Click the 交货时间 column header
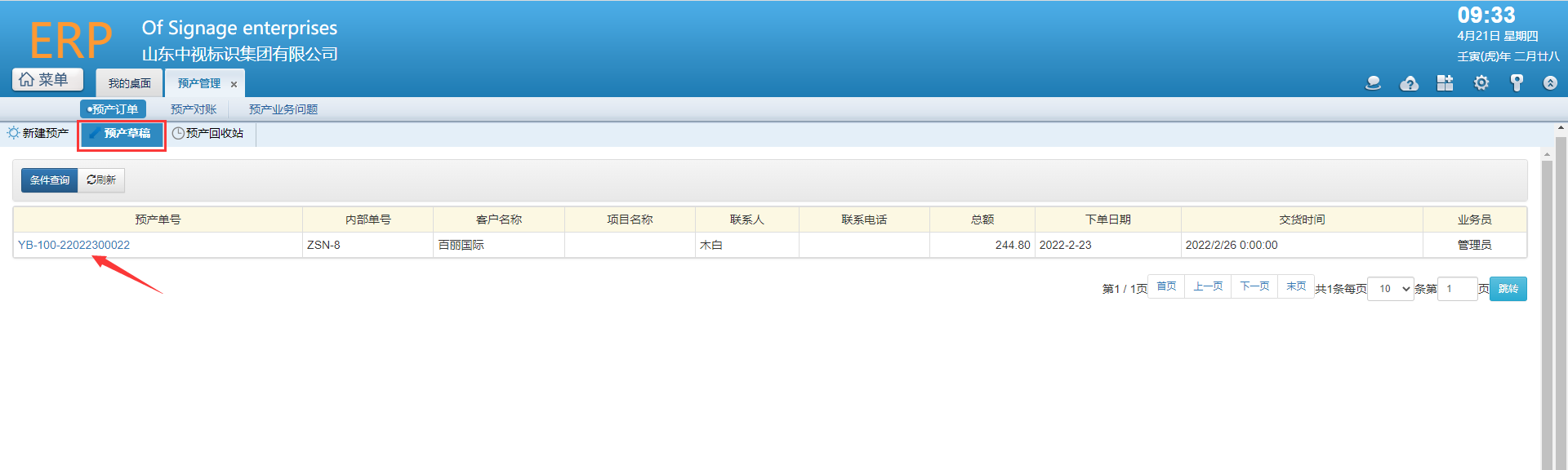The image size is (1568, 470). pos(1302,219)
